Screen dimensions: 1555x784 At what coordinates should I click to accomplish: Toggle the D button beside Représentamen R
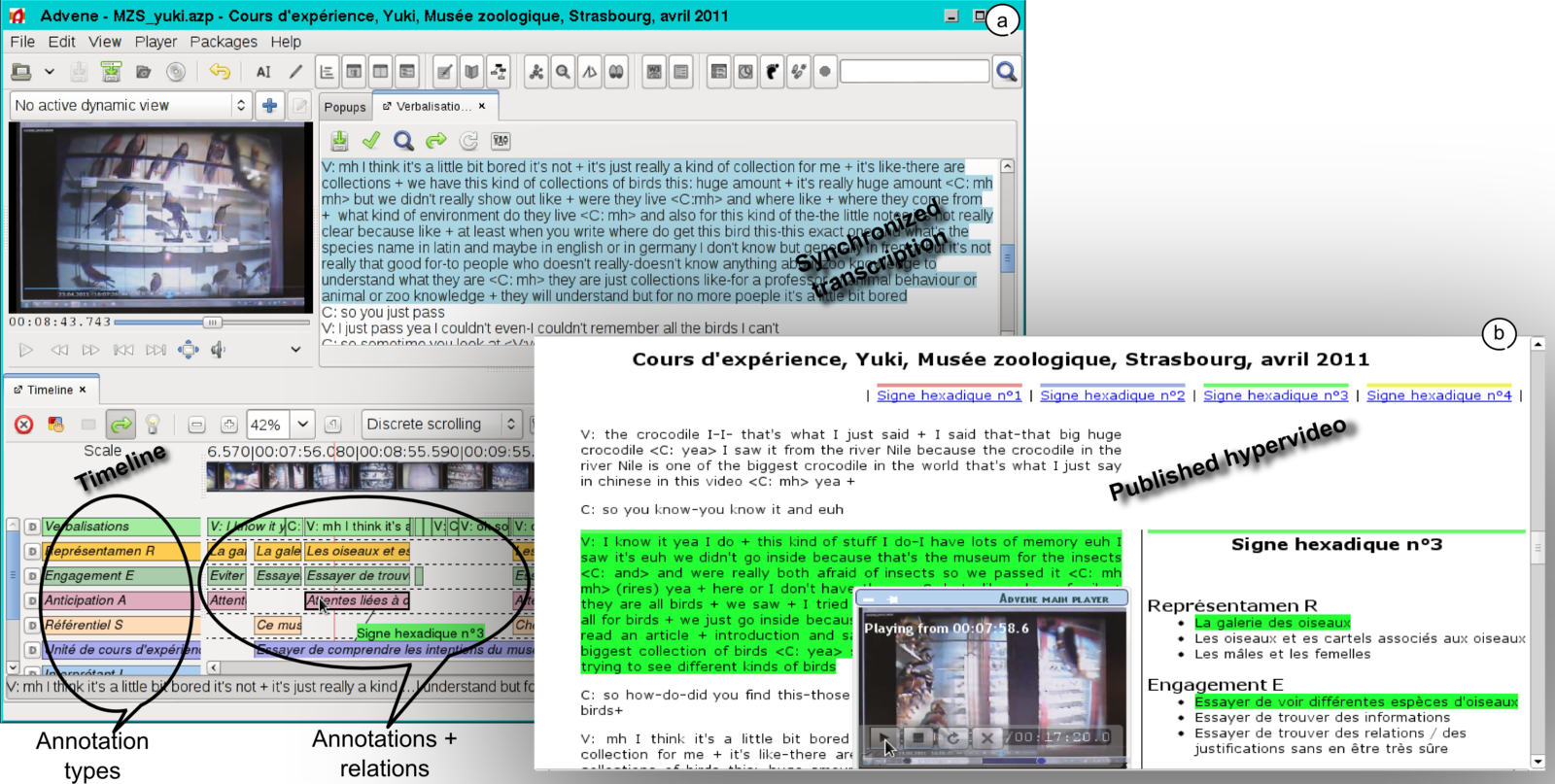32,551
